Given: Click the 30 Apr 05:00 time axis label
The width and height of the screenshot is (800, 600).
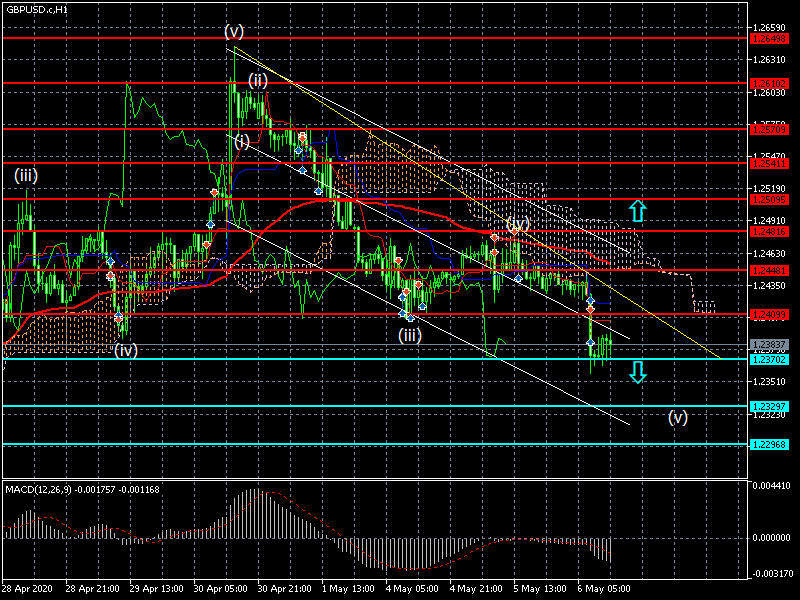Looking at the screenshot, I should click(x=220, y=588).
